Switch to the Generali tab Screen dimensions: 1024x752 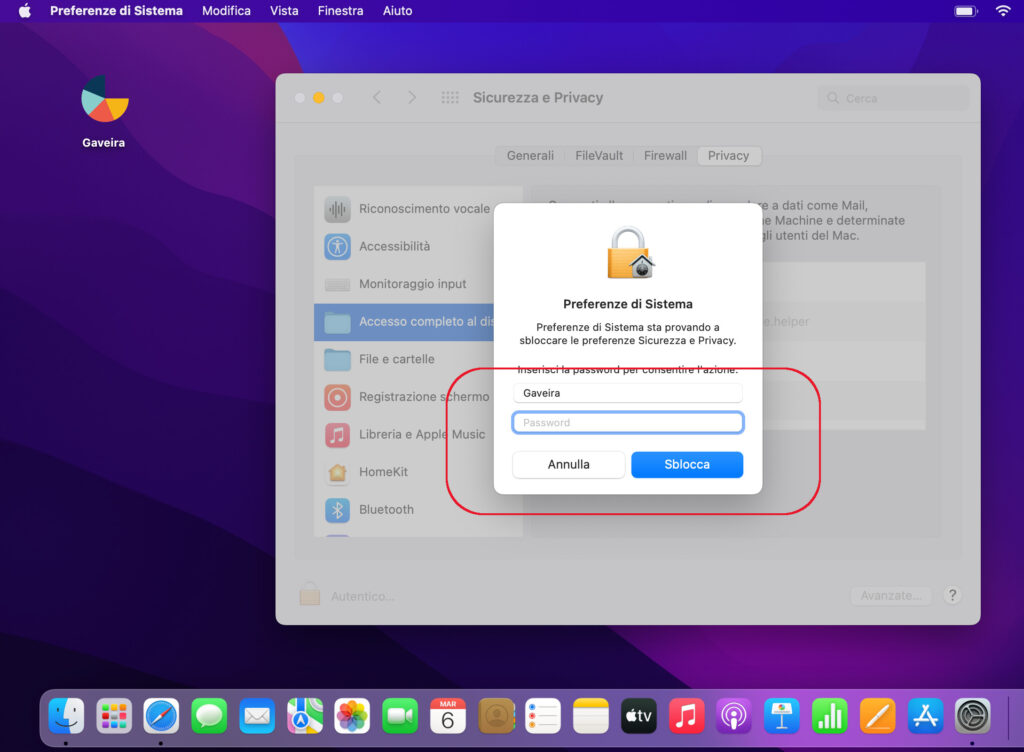pos(530,155)
